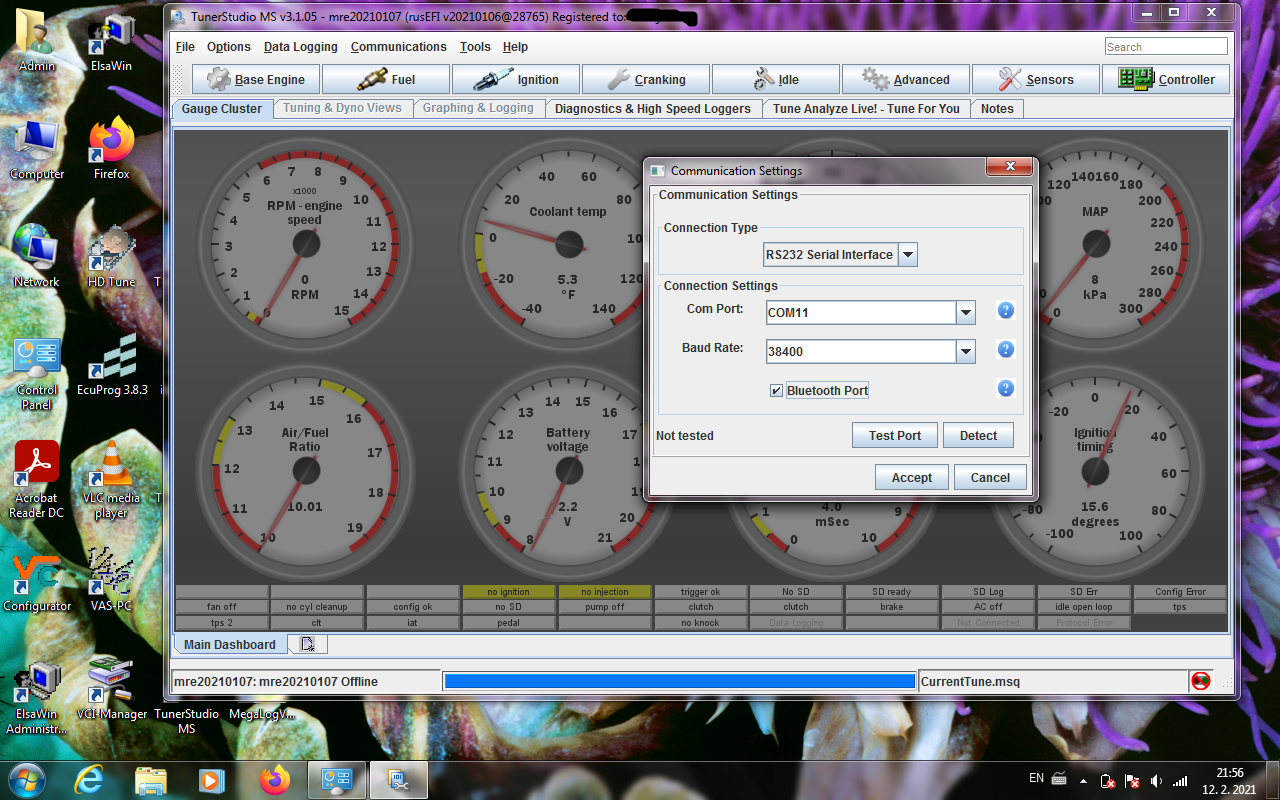Click Accept in Communication Settings
Screen dimensions: 1280x800
pos(912,477)
